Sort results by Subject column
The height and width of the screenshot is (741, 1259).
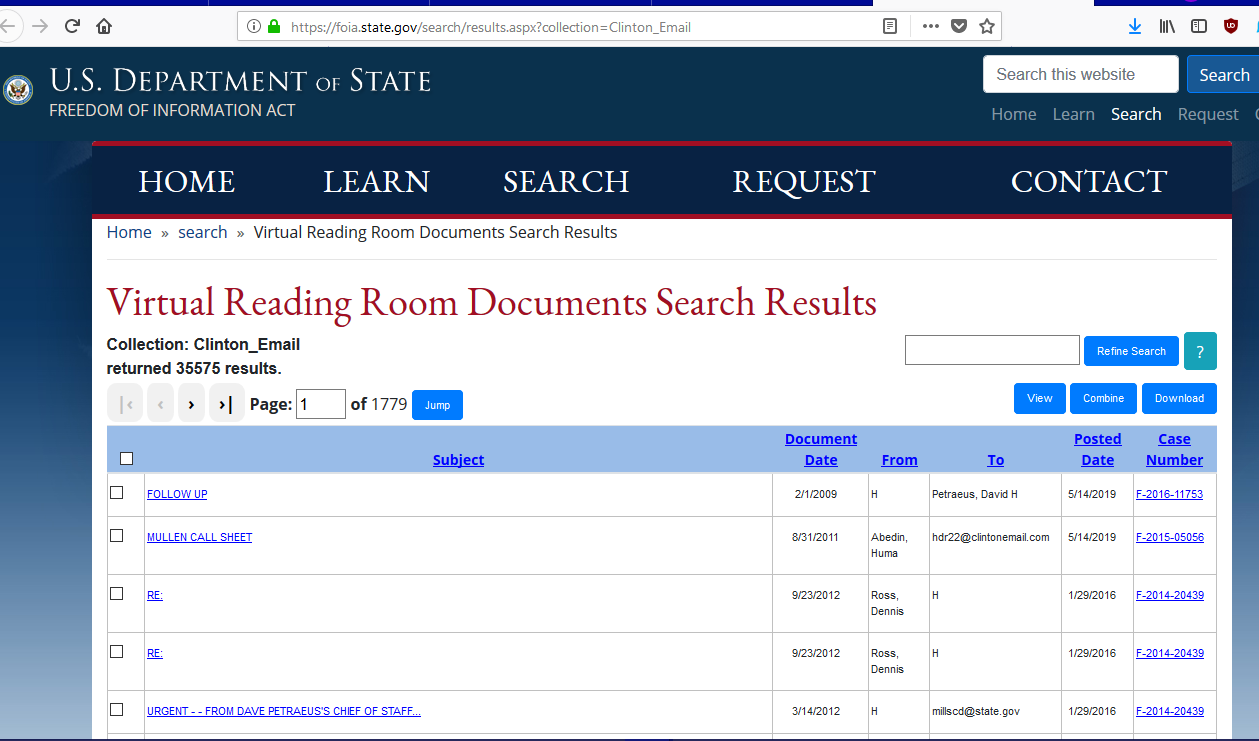pos(458,460)
